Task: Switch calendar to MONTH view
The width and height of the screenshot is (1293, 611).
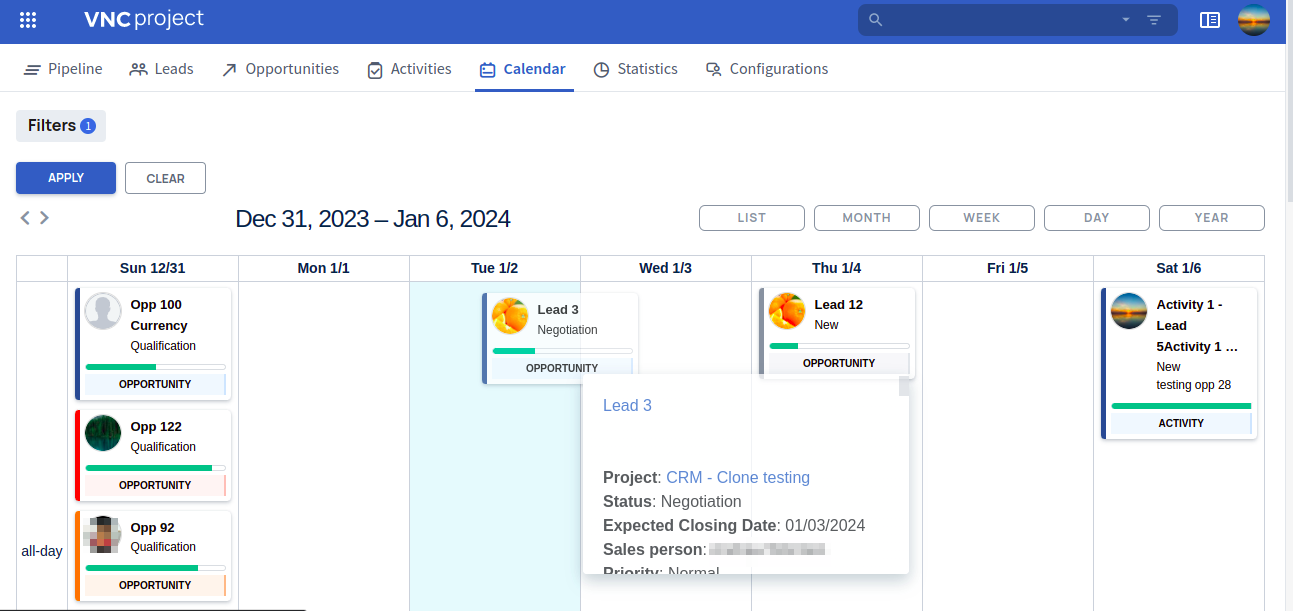Action: coord(866,218)
